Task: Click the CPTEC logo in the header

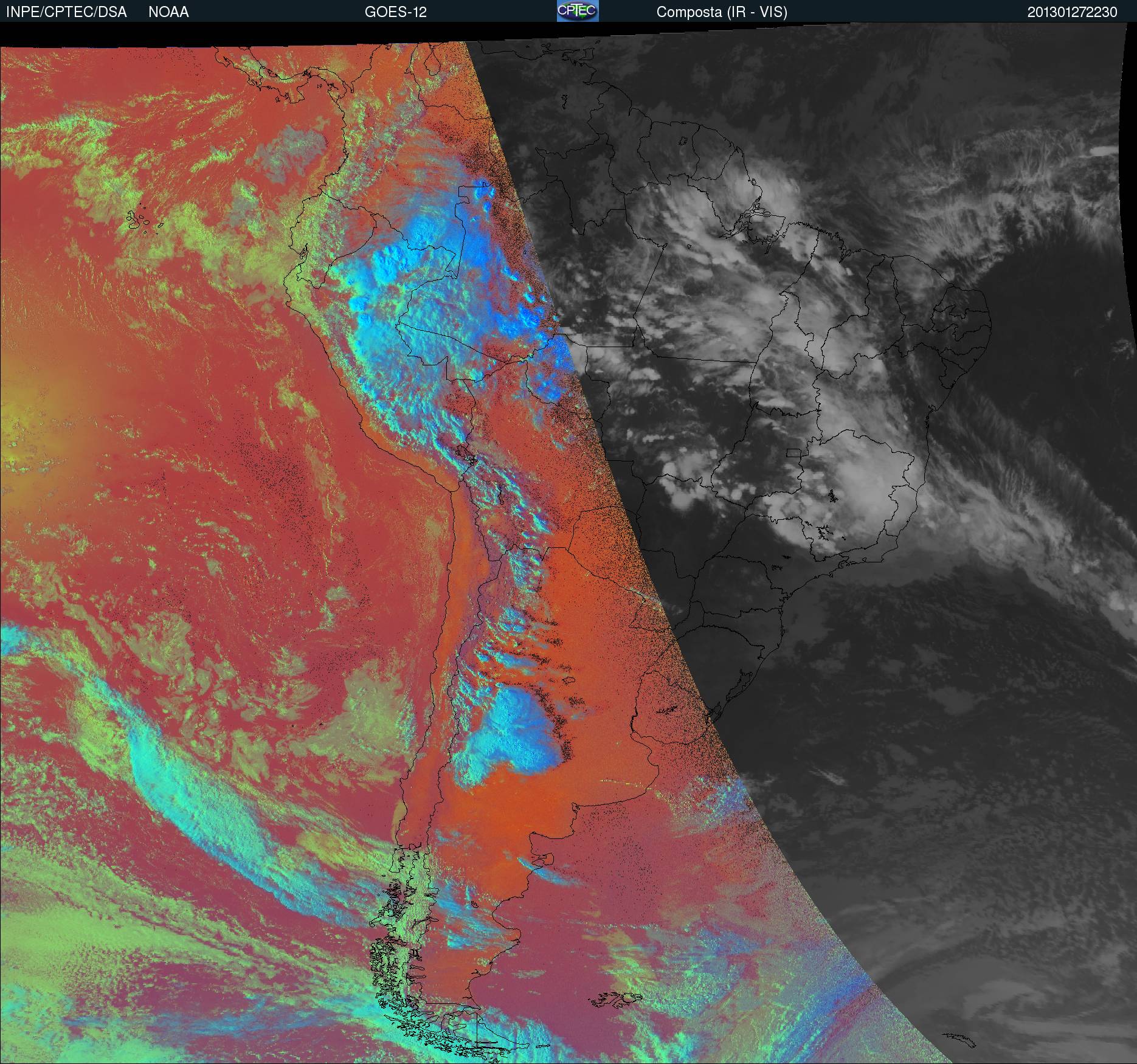Action: (x=578, y=11)
